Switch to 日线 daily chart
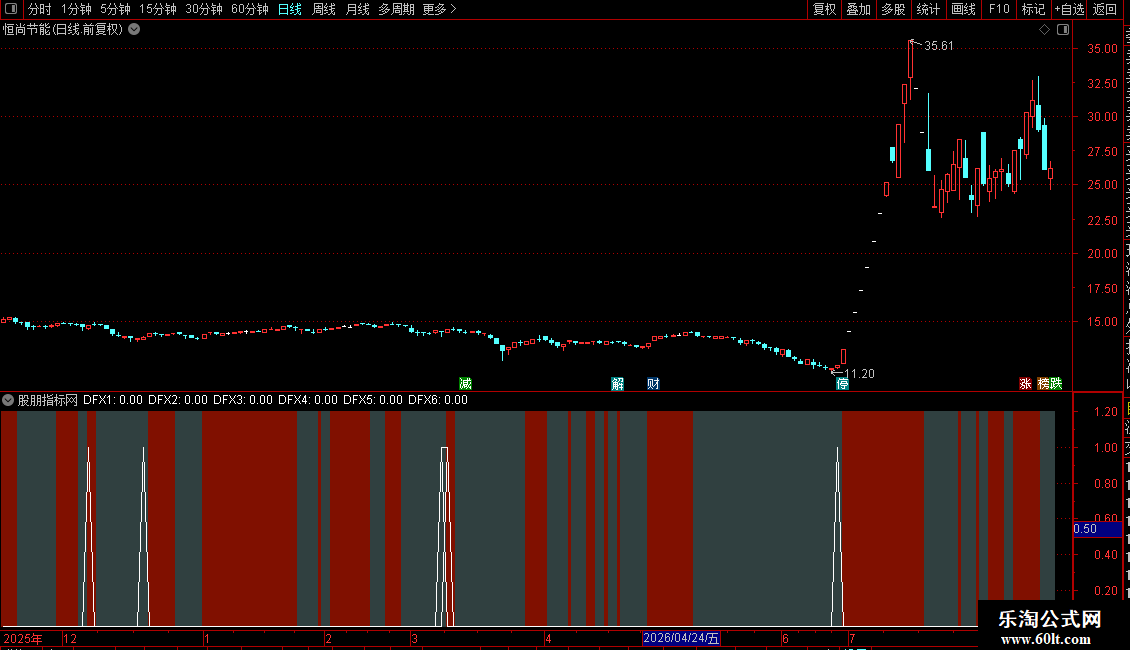Image resolution: width=1130 pixels, height=650 pixels. 290,9
